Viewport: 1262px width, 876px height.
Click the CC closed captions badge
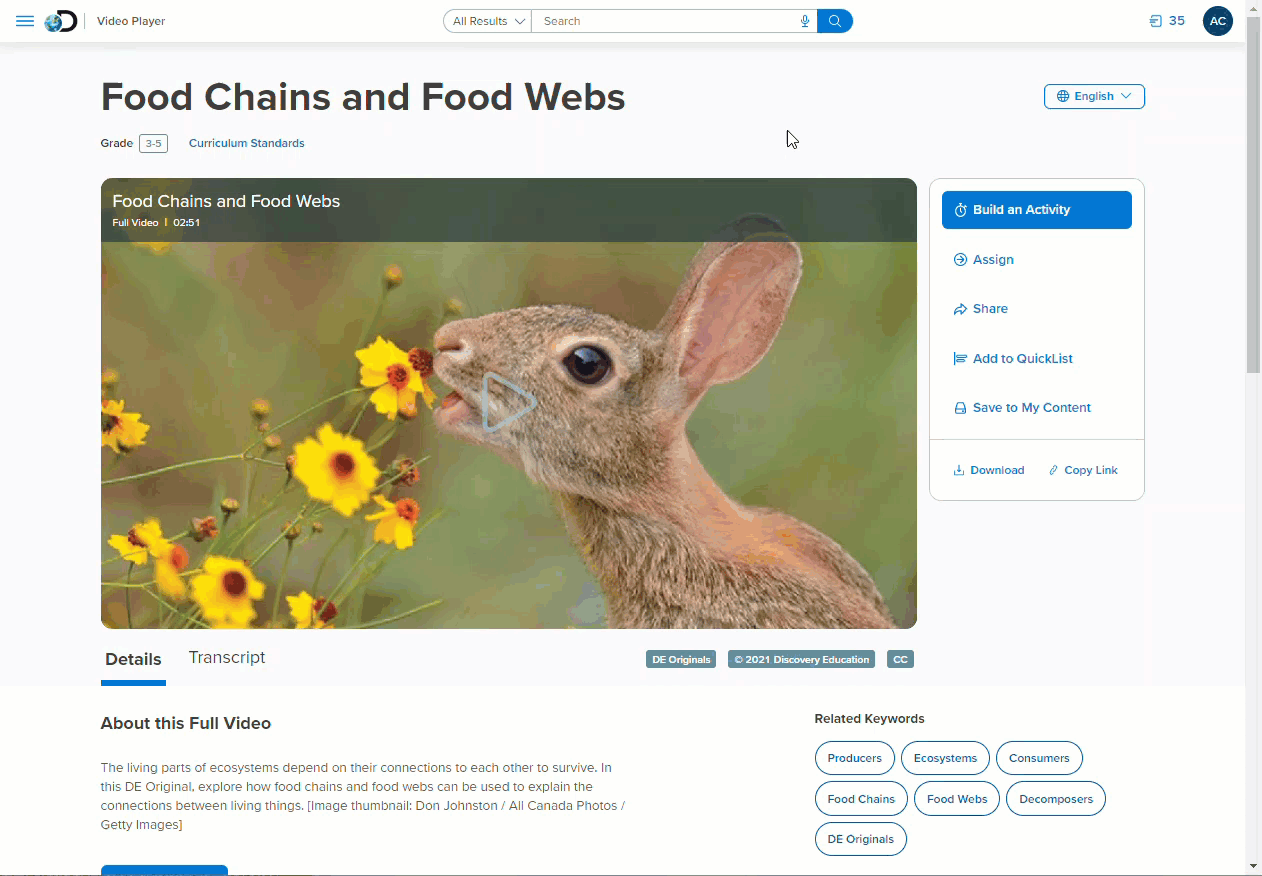pyautogui.click(x=900, y=660)
